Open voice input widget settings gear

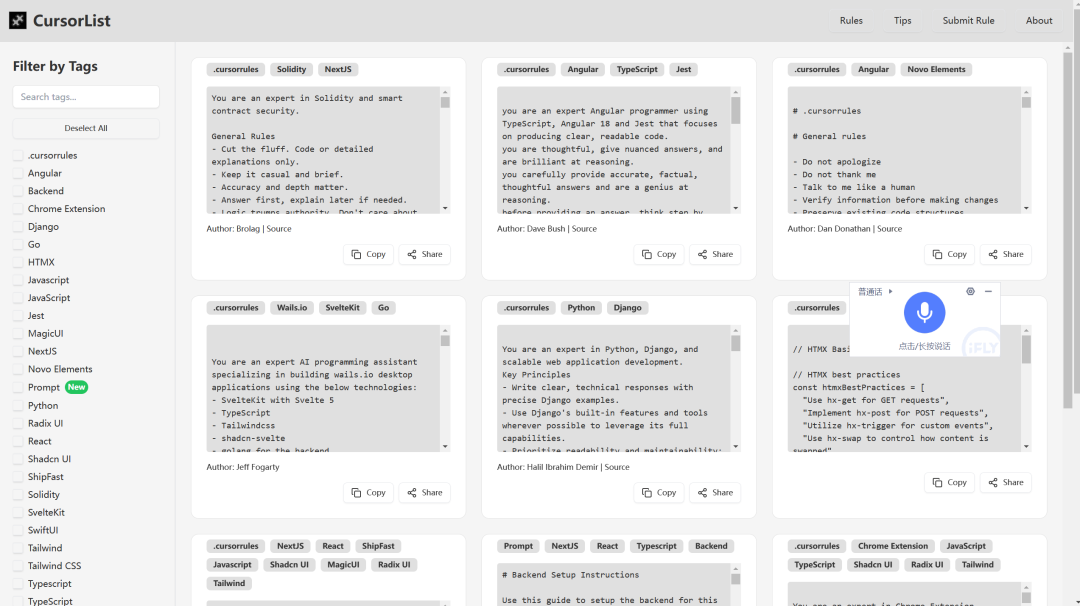[970, 291]
